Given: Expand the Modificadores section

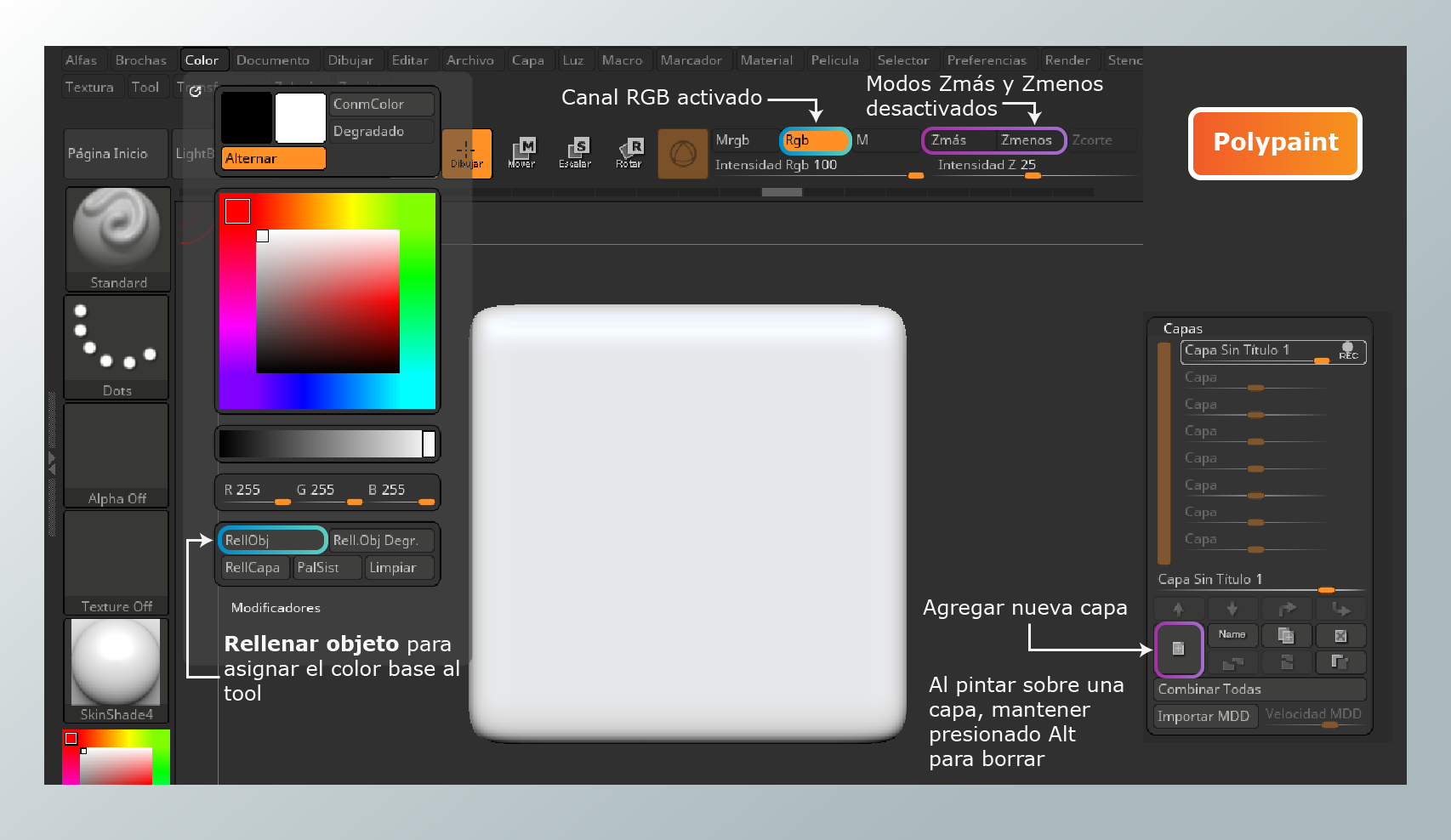Looking at the screenshot, I should click(x=275, y=608).
